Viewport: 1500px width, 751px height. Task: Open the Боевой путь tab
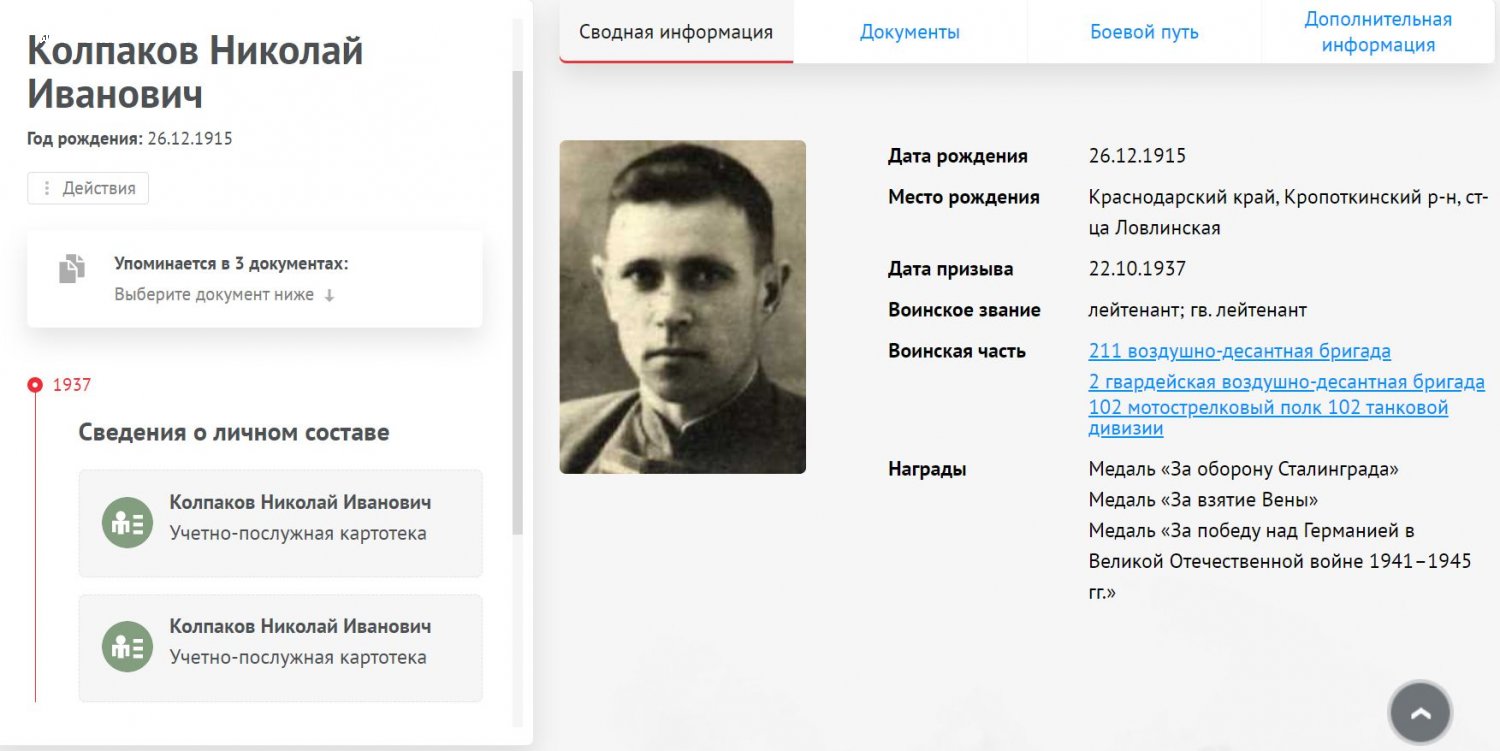coord(1144,32)
